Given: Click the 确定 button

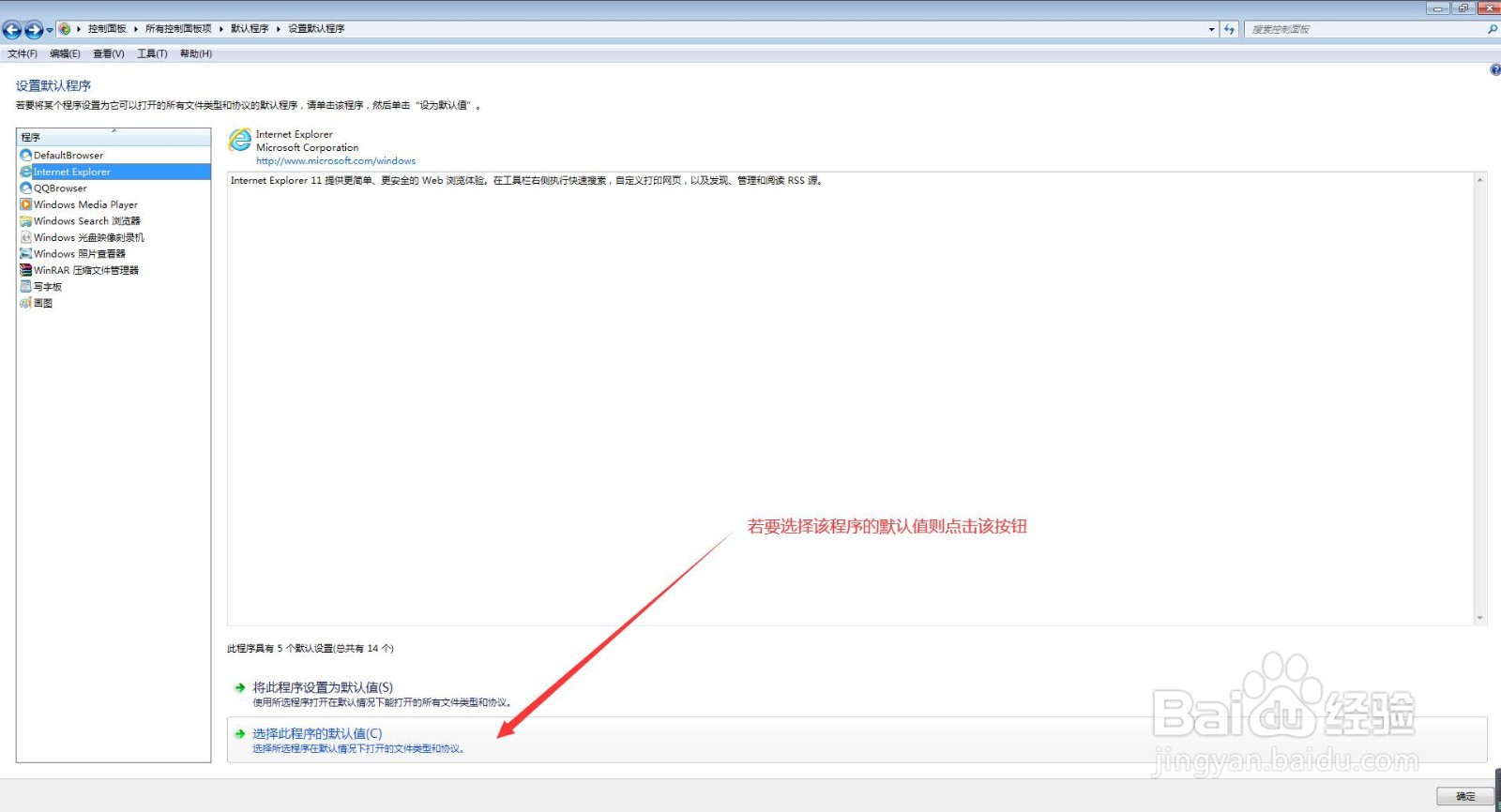Looking at the screenshot, I should click(x=1465, y=796).
